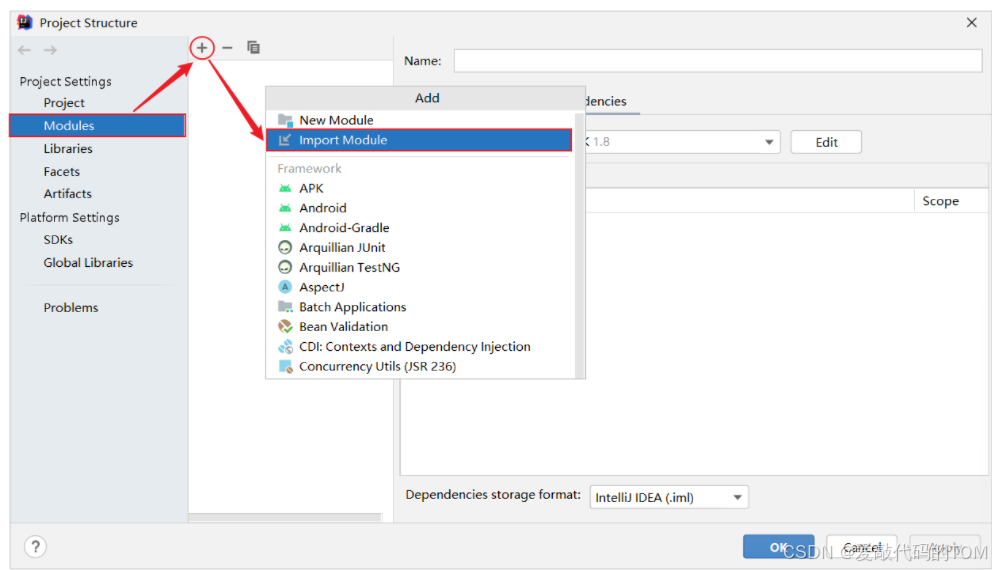
Task: Click the module list horizontal scrollbar
Action: click(285, 517)
